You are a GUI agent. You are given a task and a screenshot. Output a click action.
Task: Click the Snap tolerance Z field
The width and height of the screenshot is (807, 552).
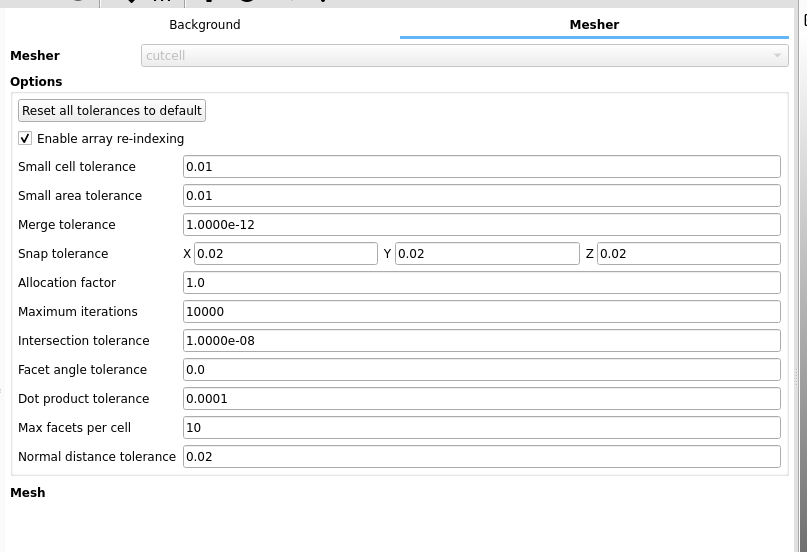pos(688,254)
